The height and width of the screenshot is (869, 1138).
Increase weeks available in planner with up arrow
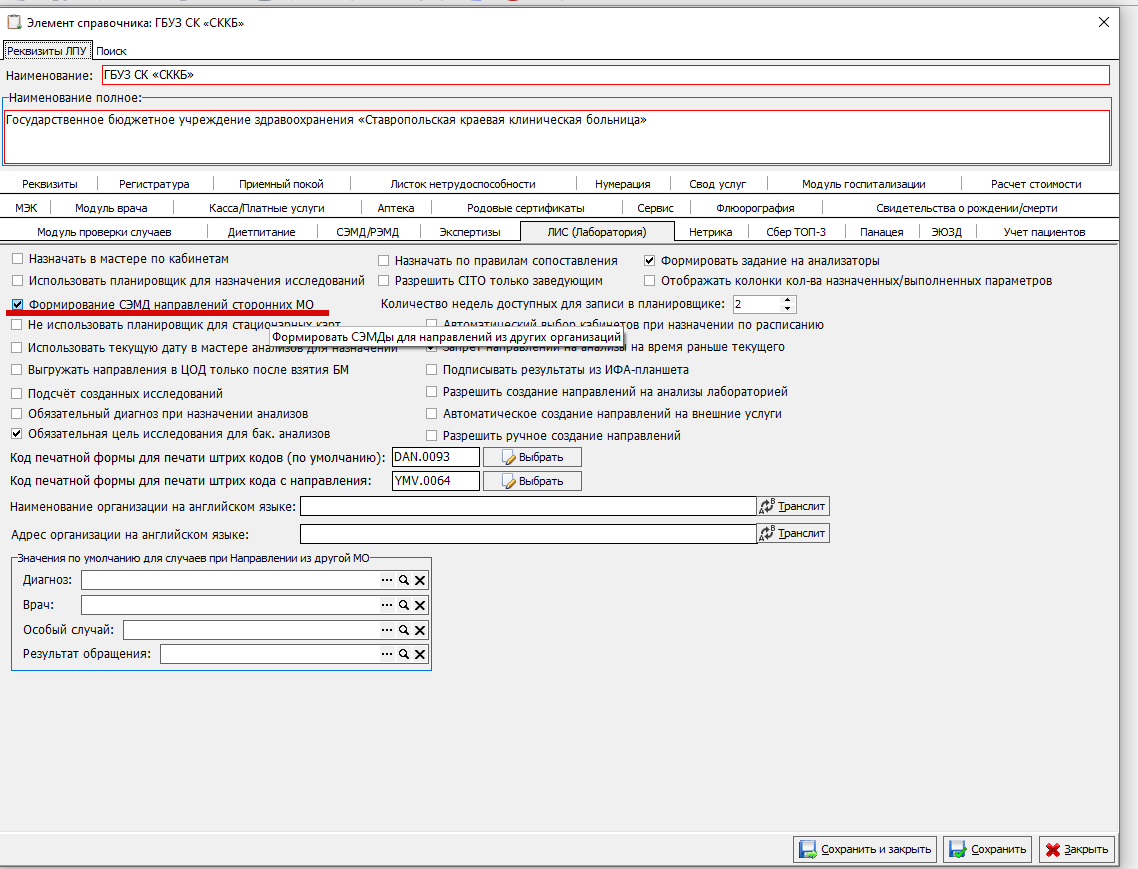click(x=787, y=300)
